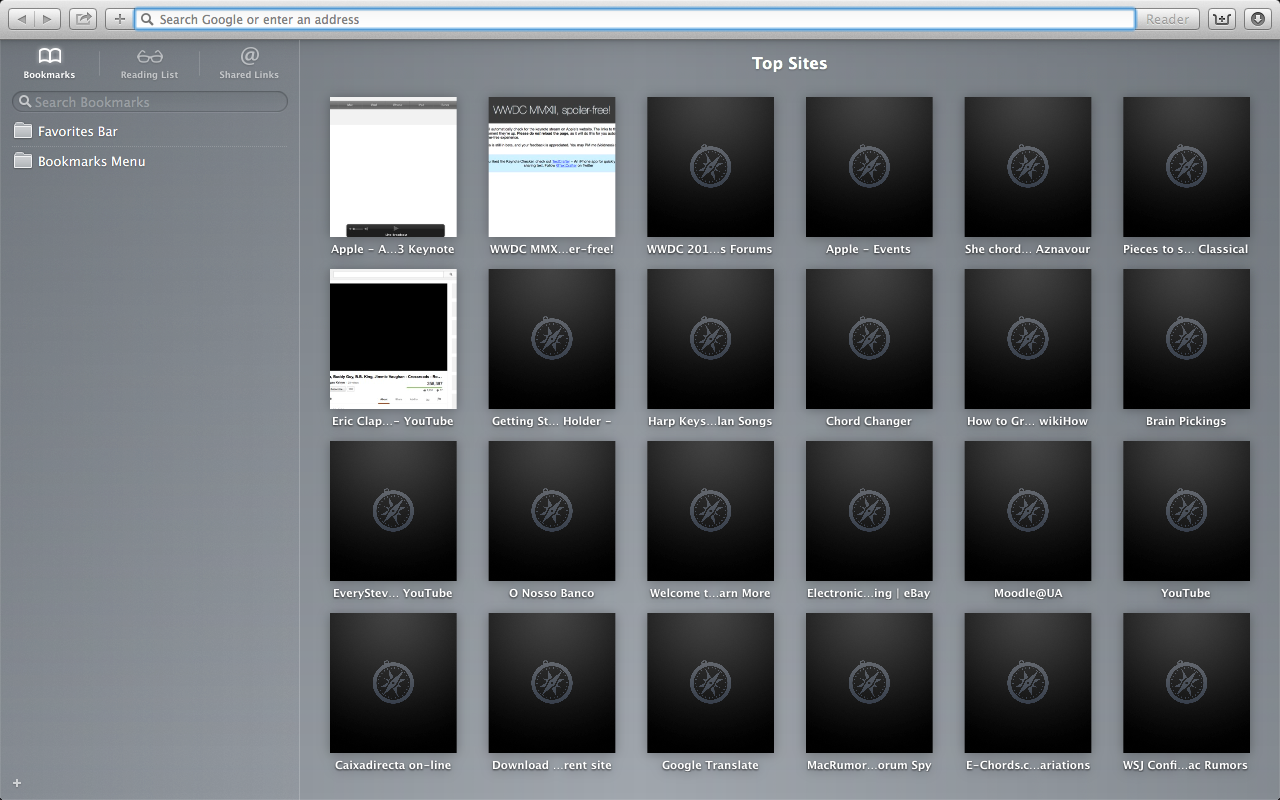The image size is (1280, 800).
Task: Switch to the Bookmarks sidebar tab
Action: point(50,63)
